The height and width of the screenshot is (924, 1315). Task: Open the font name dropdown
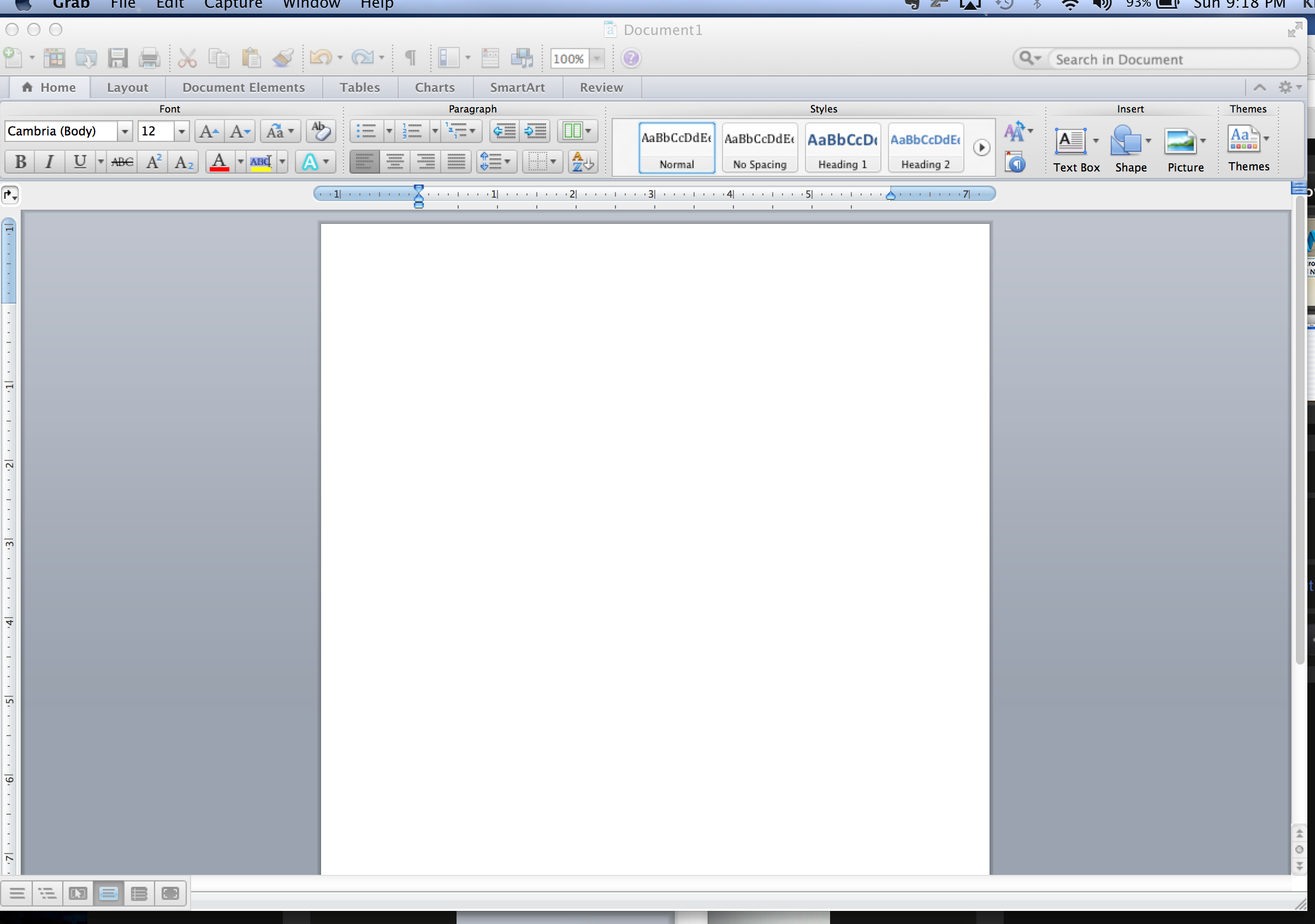coord(125,131)
